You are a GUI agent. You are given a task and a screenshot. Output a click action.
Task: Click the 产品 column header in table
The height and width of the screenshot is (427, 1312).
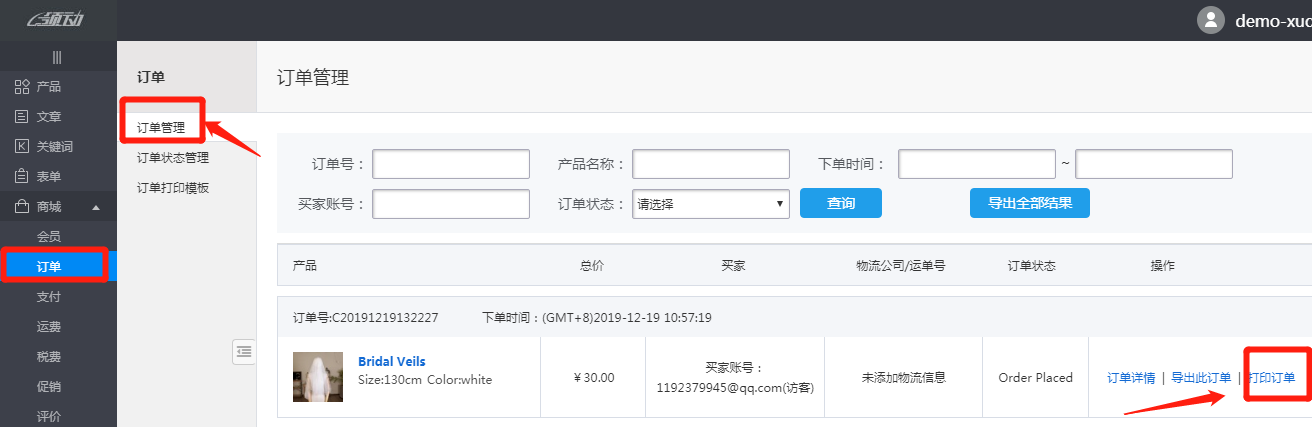coord(305,266)
